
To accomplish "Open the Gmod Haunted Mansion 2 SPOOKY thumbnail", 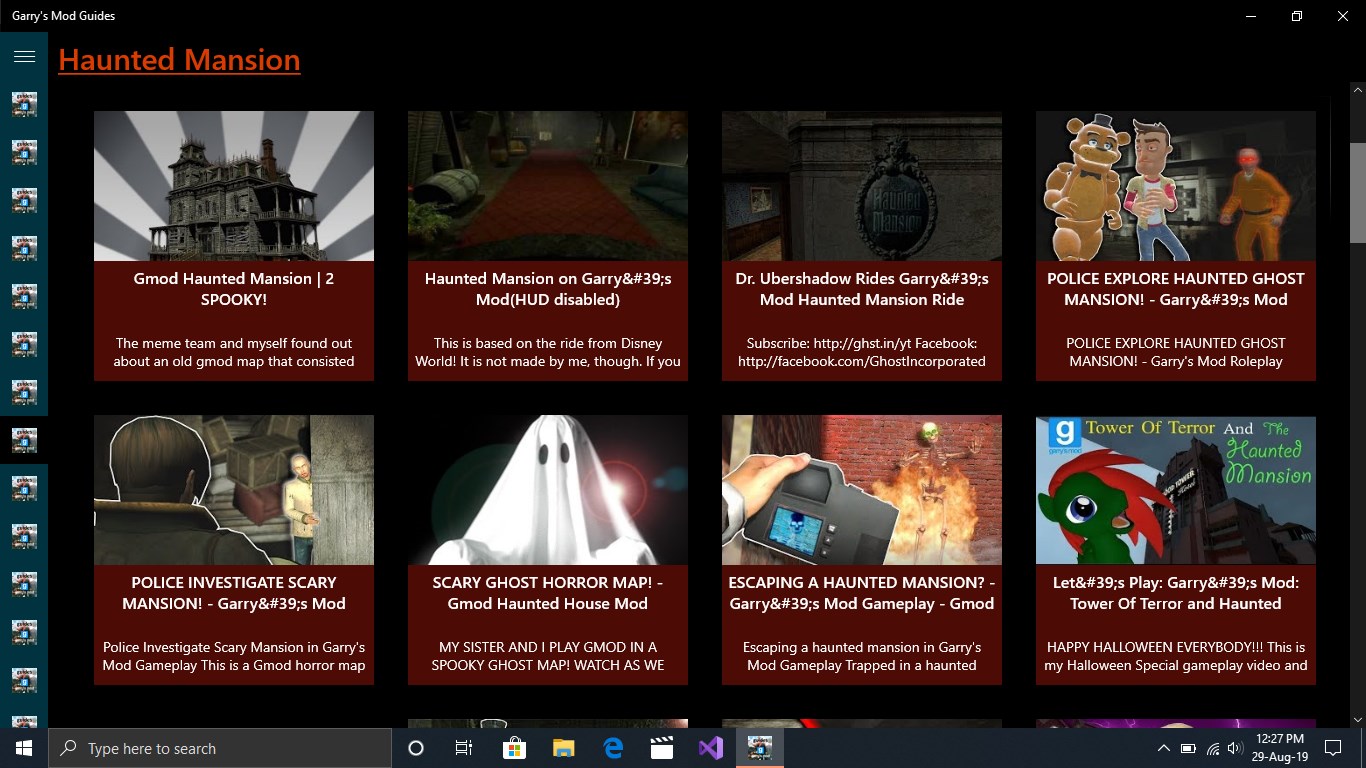I will point(234,186).
